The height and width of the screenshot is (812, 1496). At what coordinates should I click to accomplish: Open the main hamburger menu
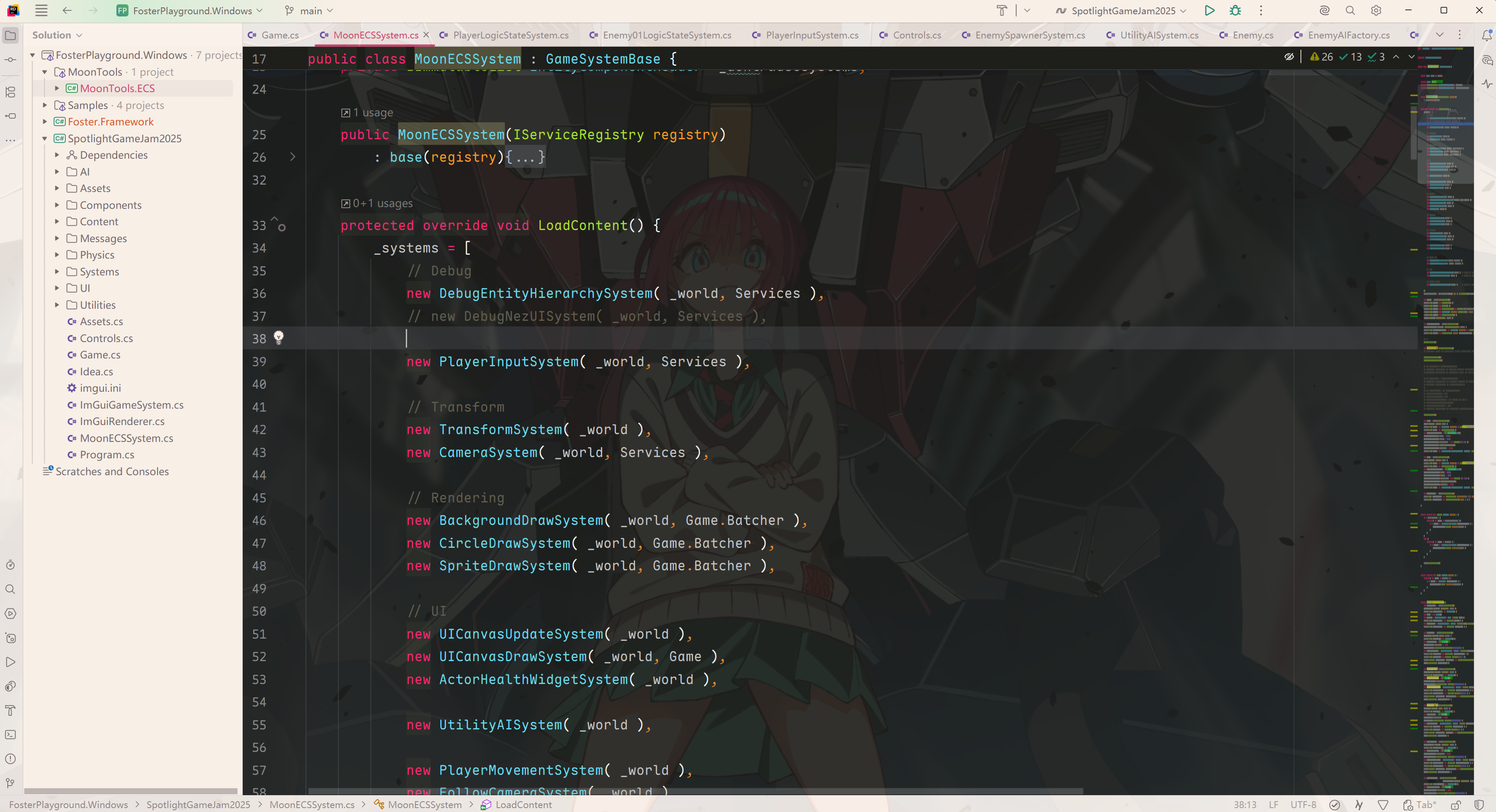pyautogui.click(x=41, y=10)
